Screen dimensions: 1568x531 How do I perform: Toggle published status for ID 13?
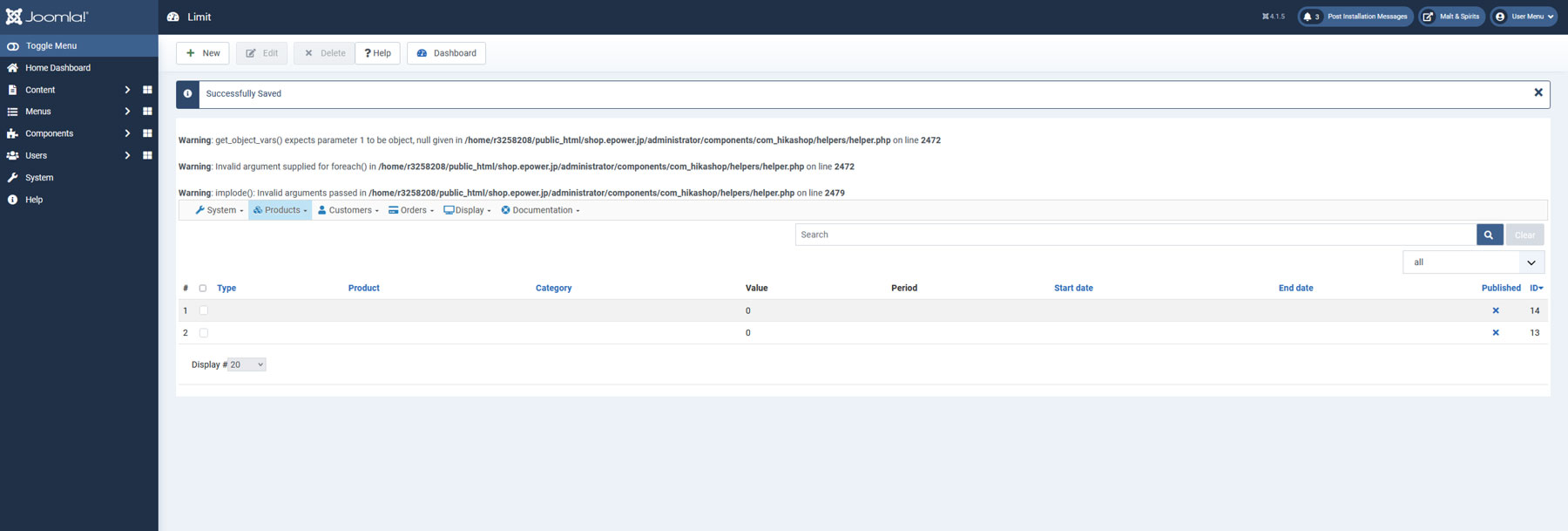click(x=1496, y=333)
